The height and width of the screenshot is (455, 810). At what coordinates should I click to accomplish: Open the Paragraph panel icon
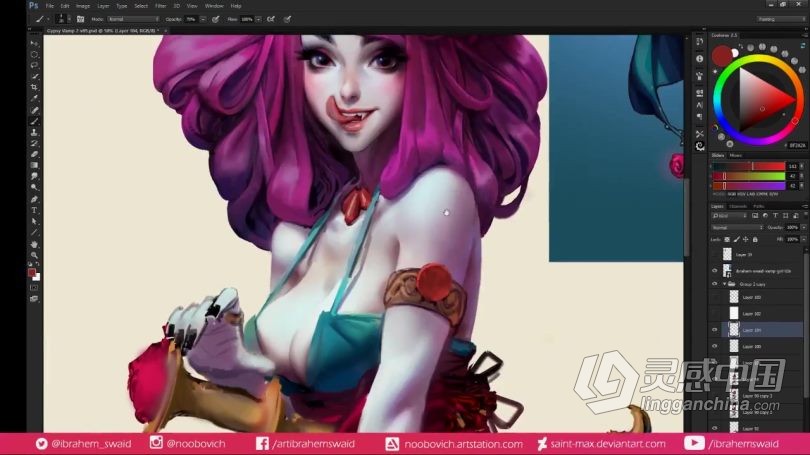click(699, 117)
